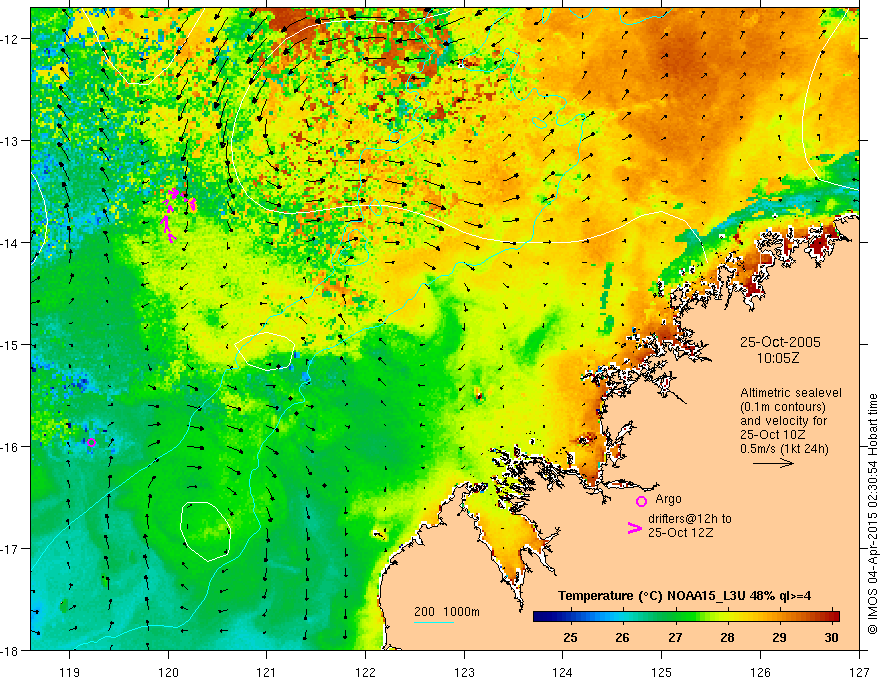Click the longitude axis label 121
Image resolution: width=880 pixels, height=680 pixels.
pyautogui.click(x=266, y=672)
